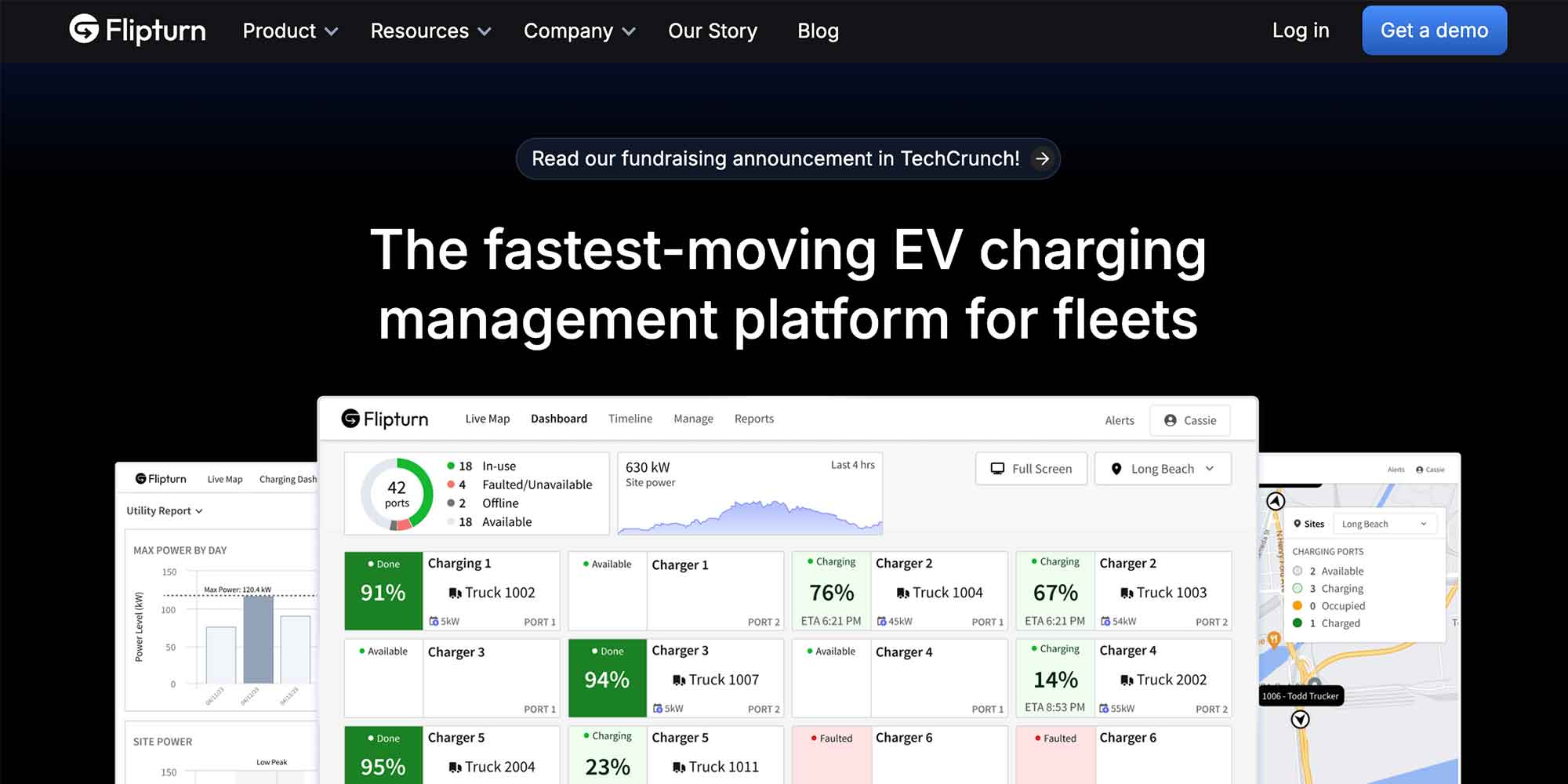Click the Max Power bar in left chart
The width and height of the screenshot is (1568, 784).
pos(259,640)
